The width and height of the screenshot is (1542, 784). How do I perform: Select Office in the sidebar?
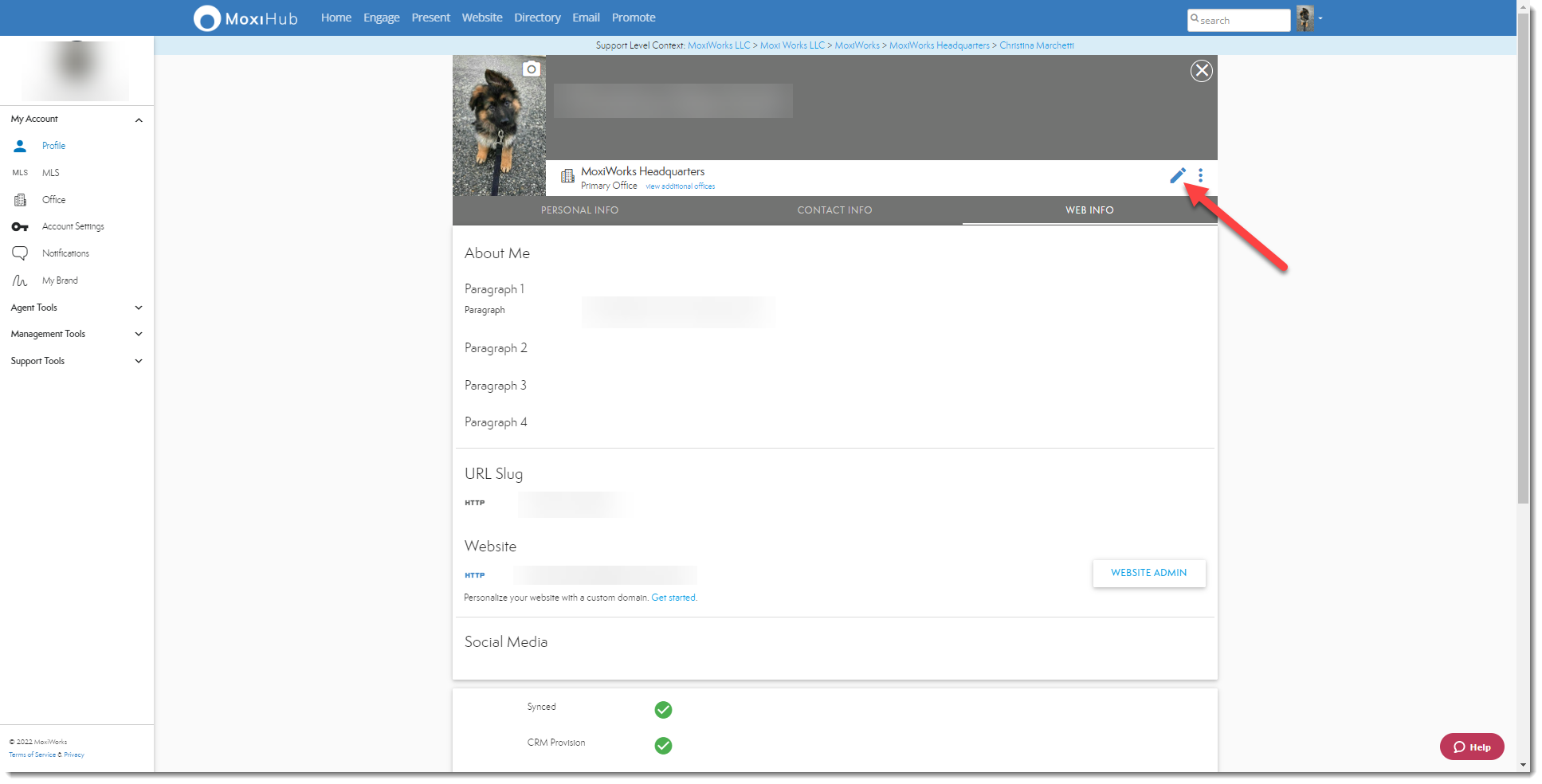(53, 200)
